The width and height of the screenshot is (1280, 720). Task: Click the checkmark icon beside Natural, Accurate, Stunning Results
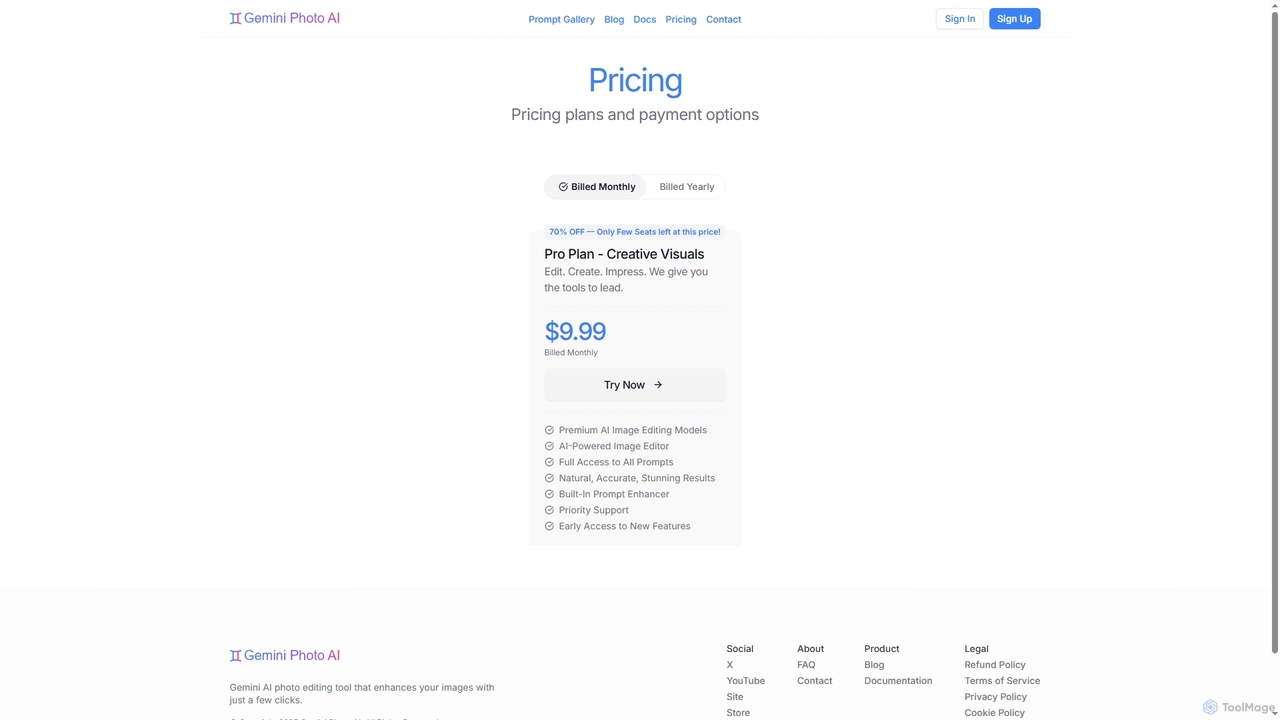point(549,478)
